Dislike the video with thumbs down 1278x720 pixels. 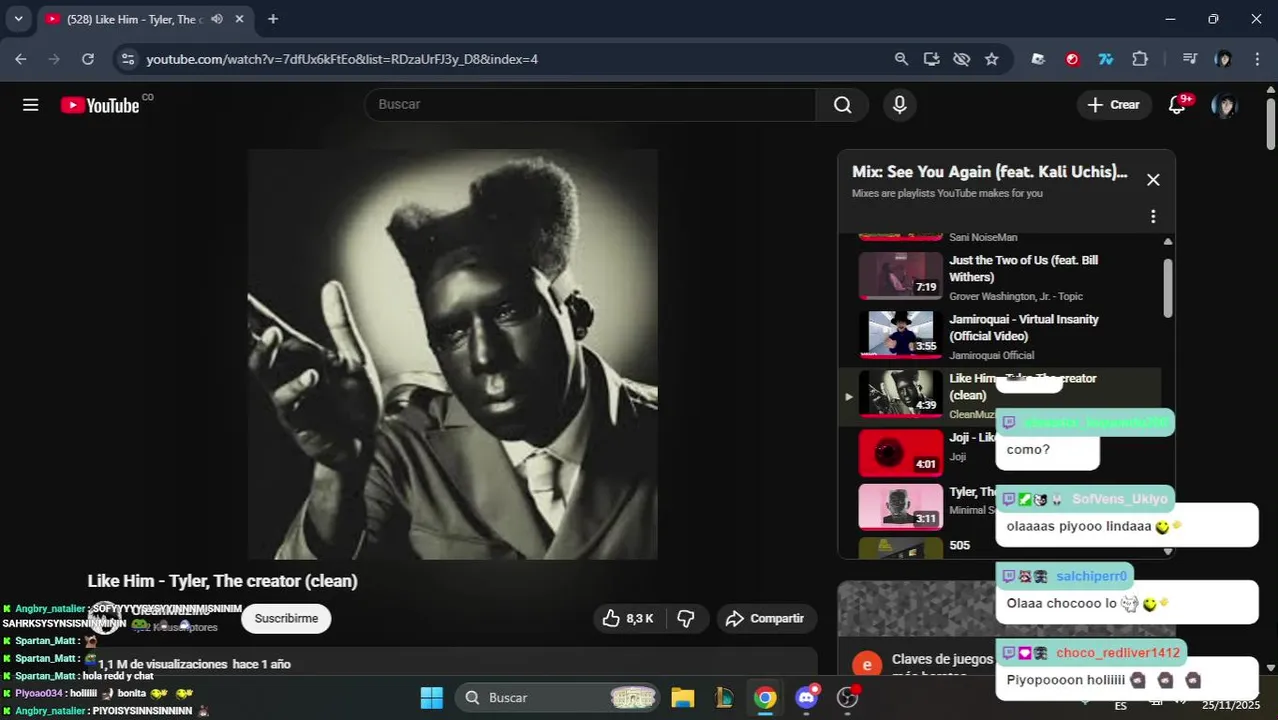pyautogui.click(x=686, y=619)
